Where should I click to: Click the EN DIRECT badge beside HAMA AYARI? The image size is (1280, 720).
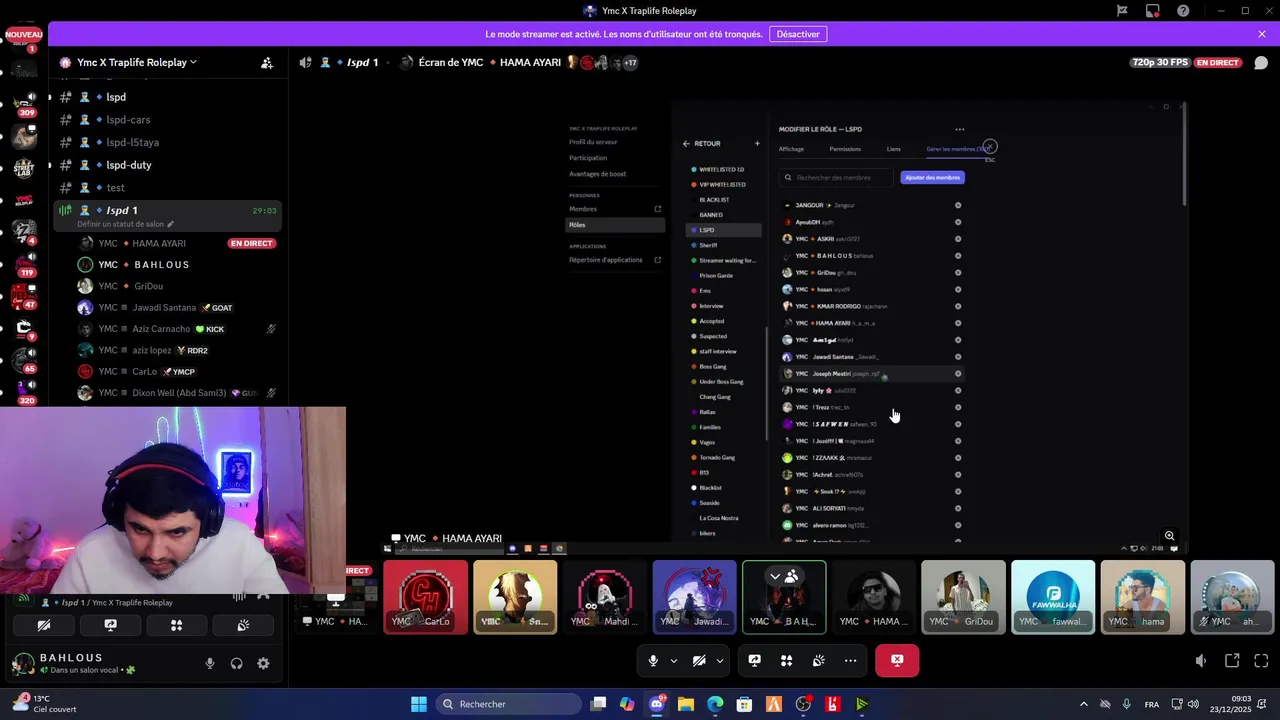pos(251,243)
